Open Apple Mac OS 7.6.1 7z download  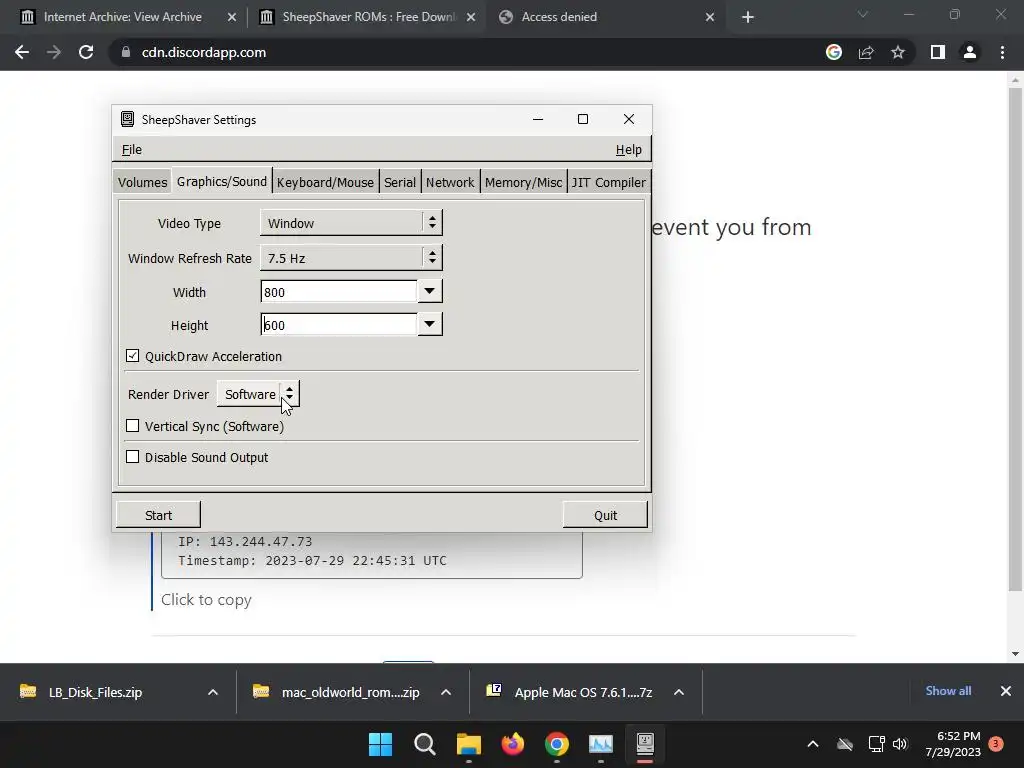click(583, 692)
